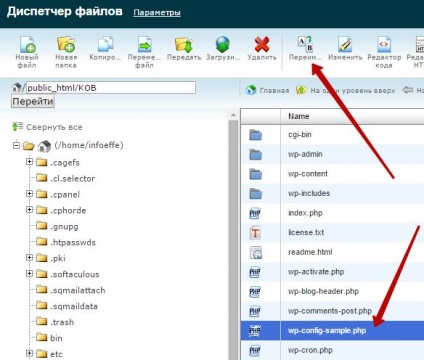Expand the .cpanel folder node

[29, 194]
